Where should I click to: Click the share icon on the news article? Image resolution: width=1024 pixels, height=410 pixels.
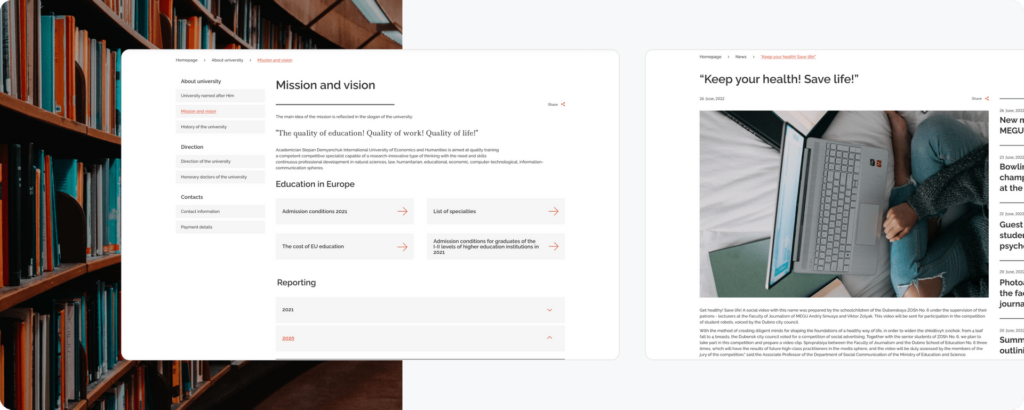pos(987,98)
